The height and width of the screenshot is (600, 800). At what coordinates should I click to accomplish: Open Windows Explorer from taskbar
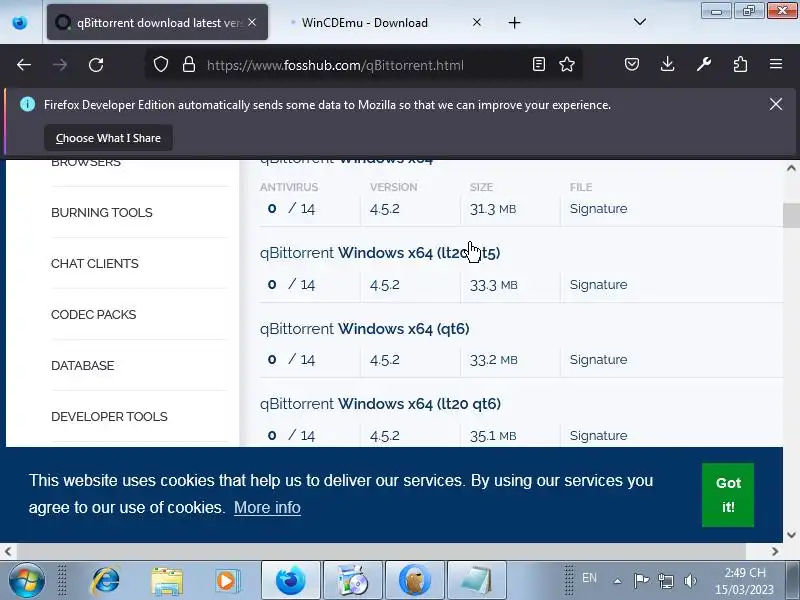click(167, 581)
